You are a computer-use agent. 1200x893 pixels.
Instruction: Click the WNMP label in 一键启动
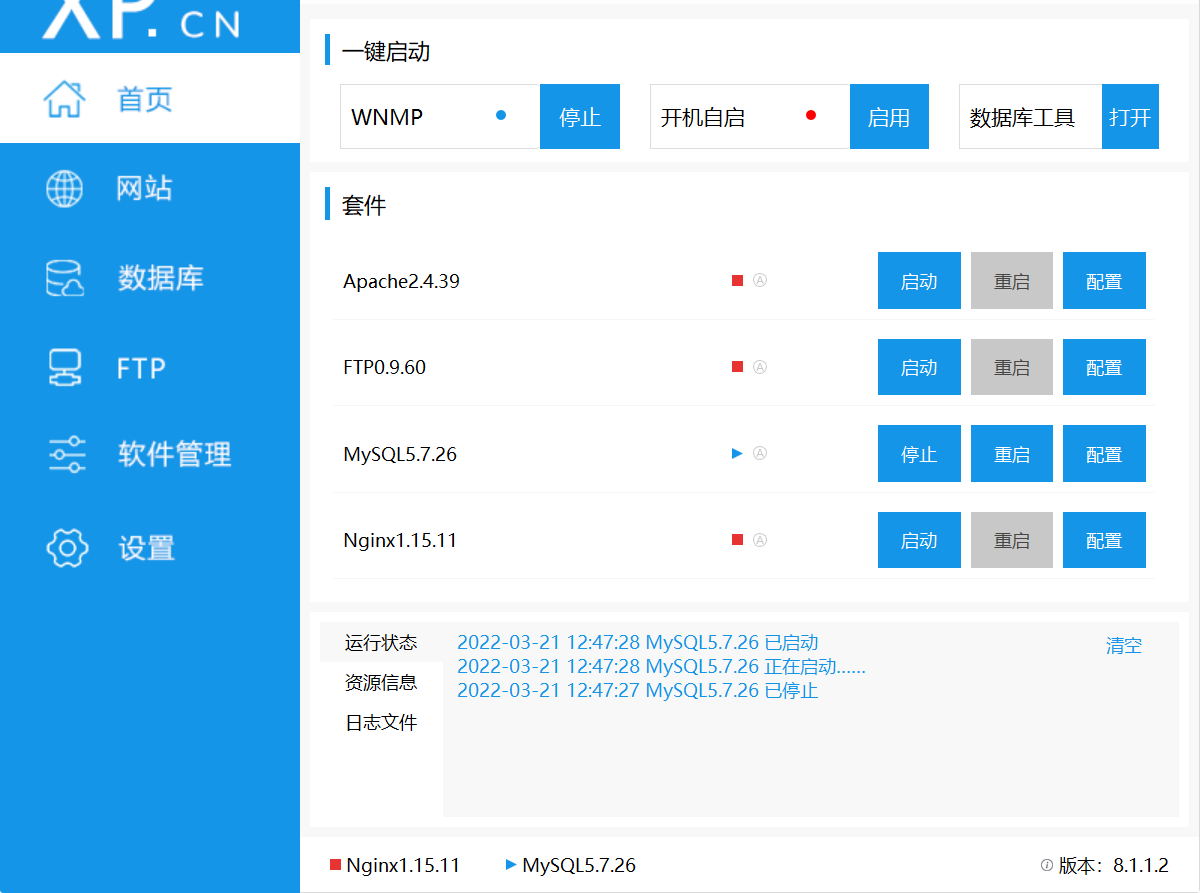click(x=387, y=117)
